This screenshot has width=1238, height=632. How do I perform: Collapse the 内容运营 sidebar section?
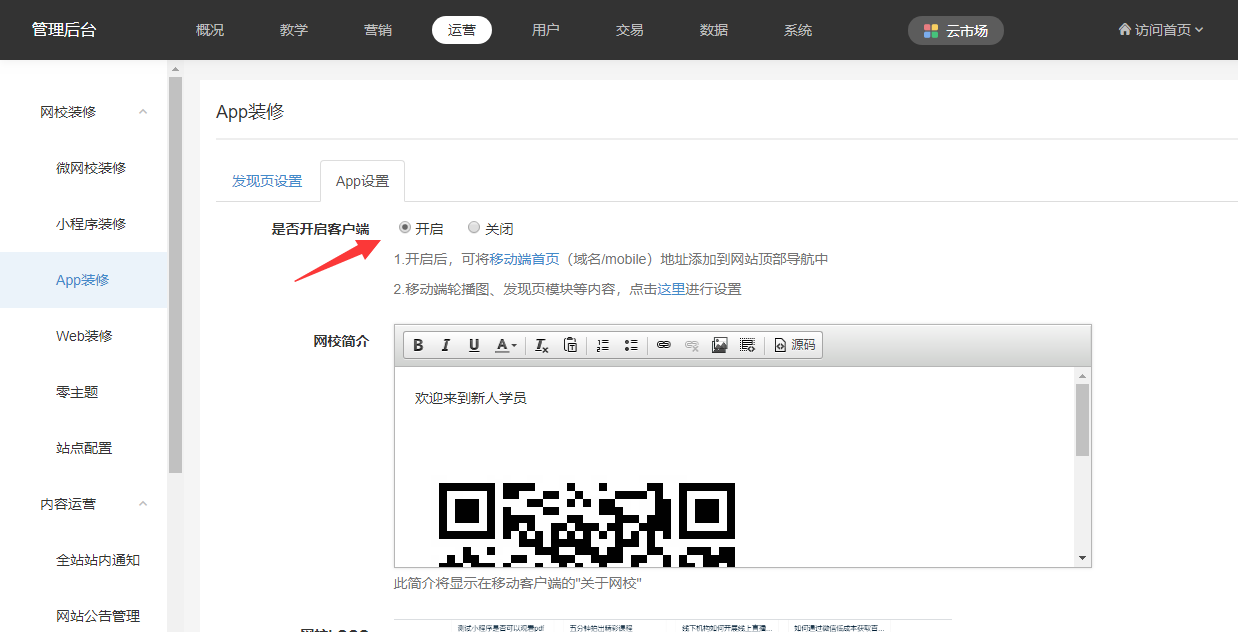(x=143, y=504)
